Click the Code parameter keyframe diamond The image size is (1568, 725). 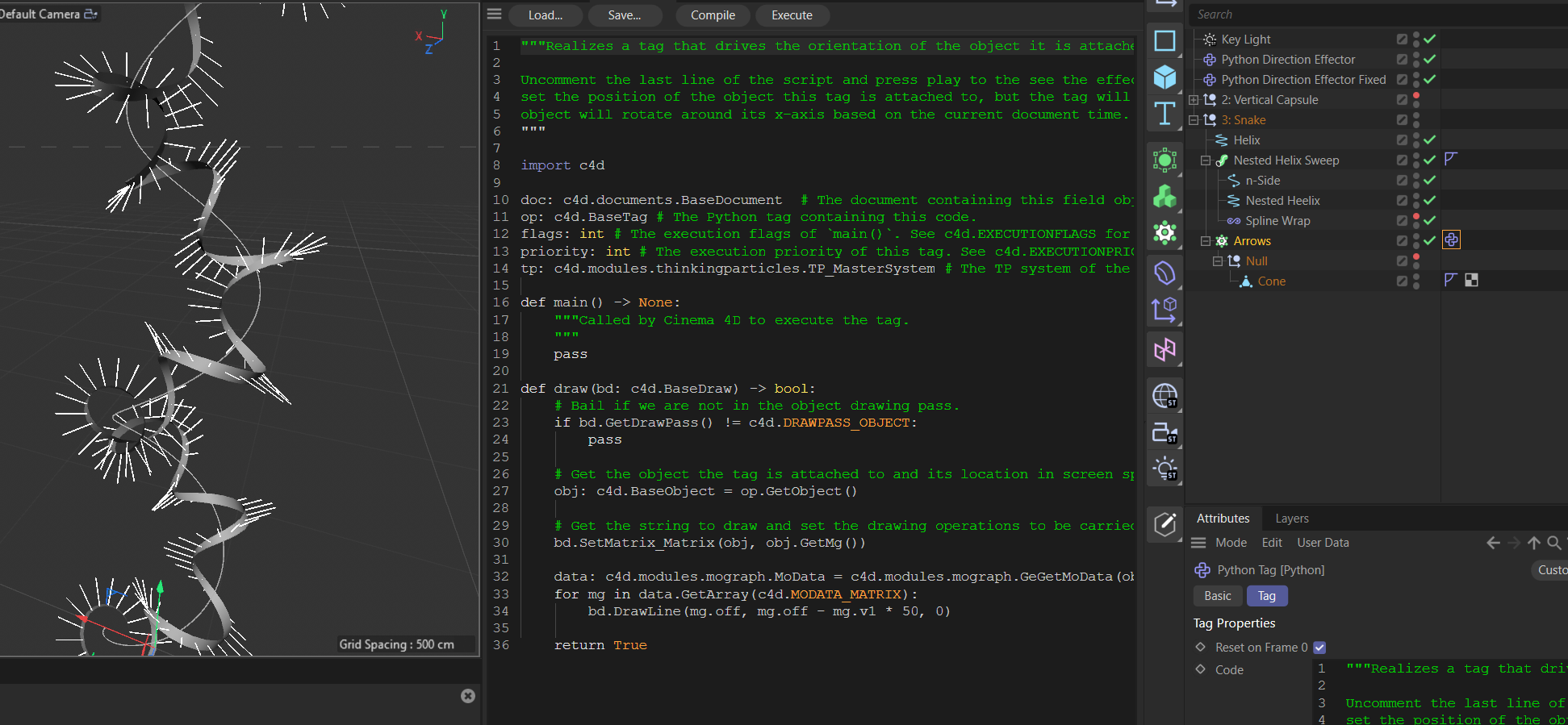tap(1200, 669)
